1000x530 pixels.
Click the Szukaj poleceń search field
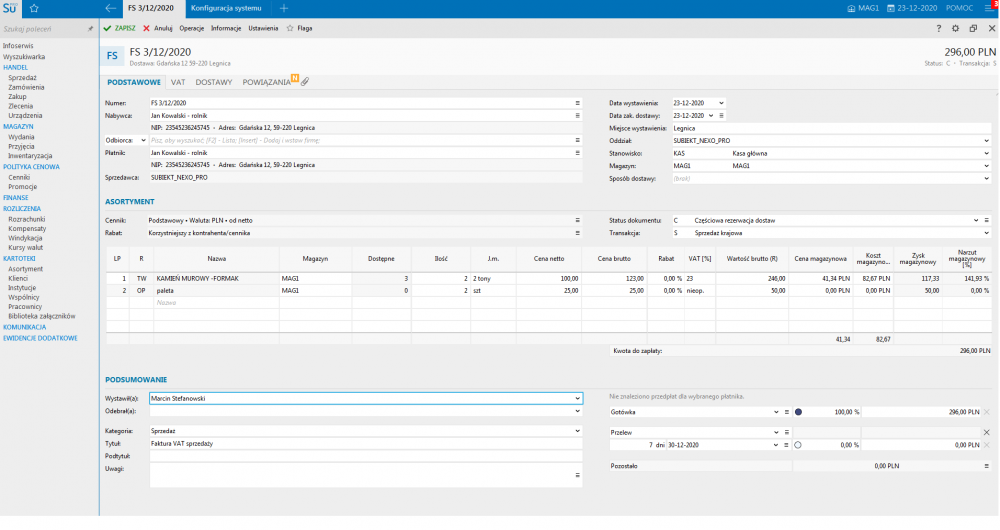[x=43, y=29]
